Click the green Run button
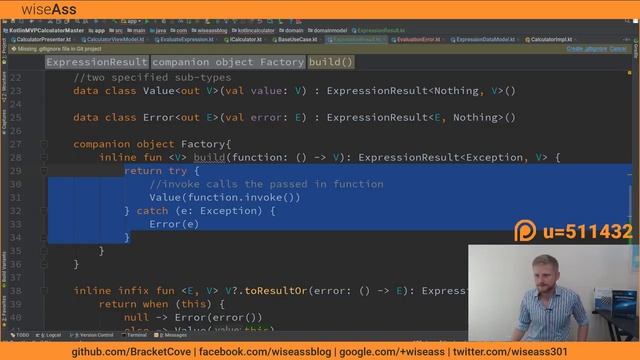 point(147,21)
